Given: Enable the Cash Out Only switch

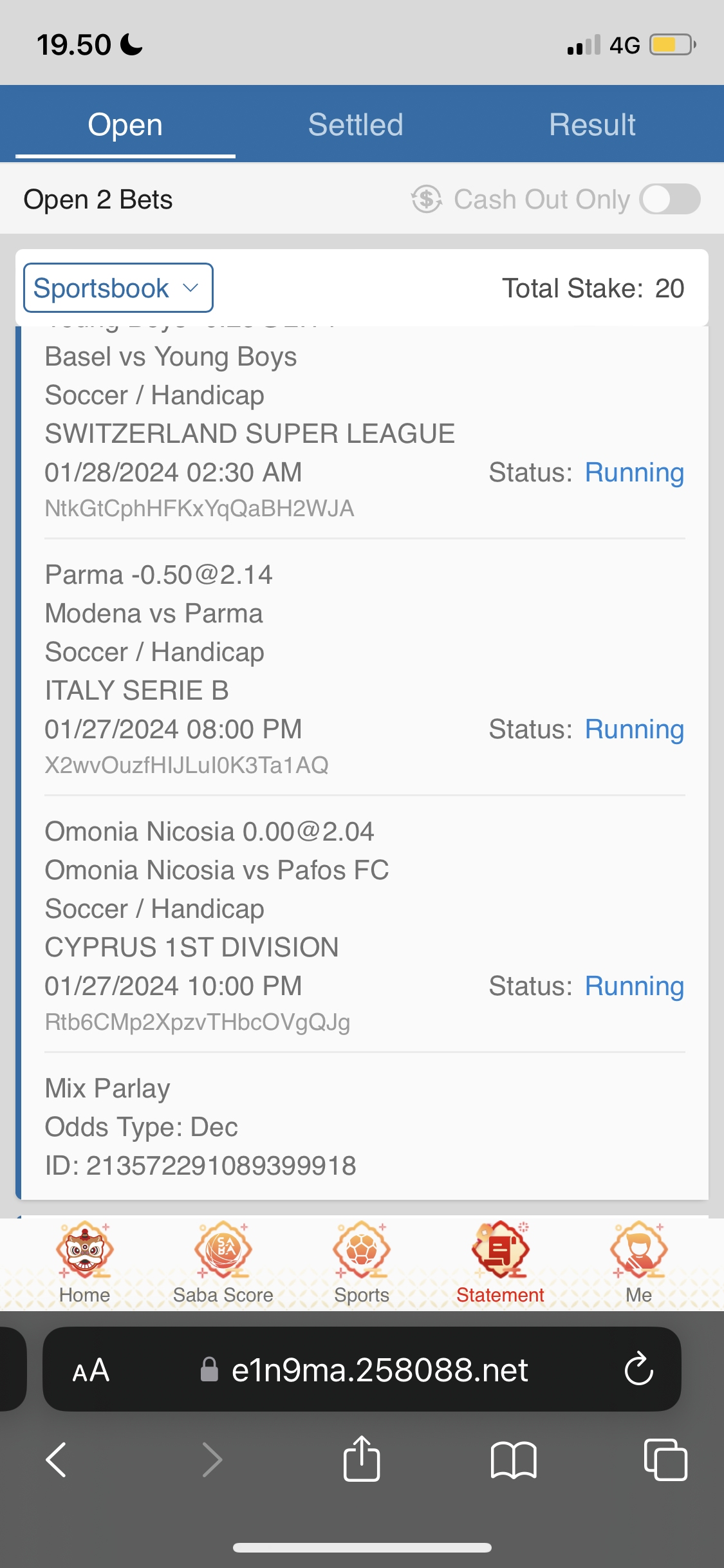Looking at the screenshot, I should pos(670,199).
